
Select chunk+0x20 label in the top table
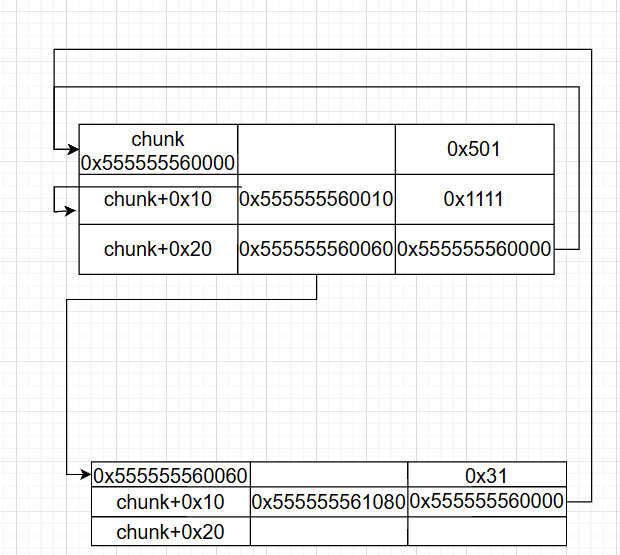[158, 249]
